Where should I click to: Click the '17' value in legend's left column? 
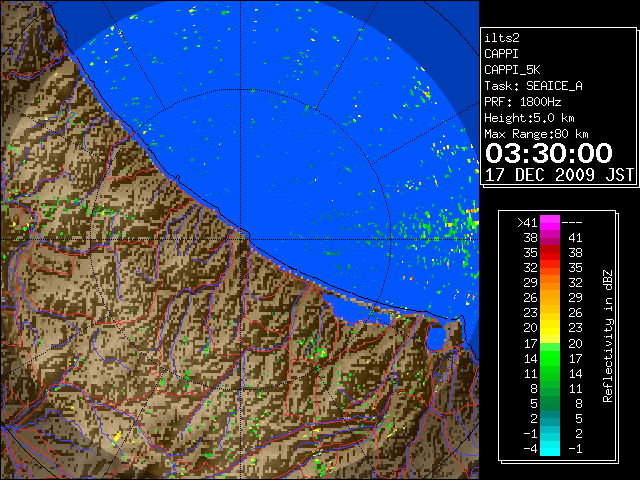tap(530, 343)
